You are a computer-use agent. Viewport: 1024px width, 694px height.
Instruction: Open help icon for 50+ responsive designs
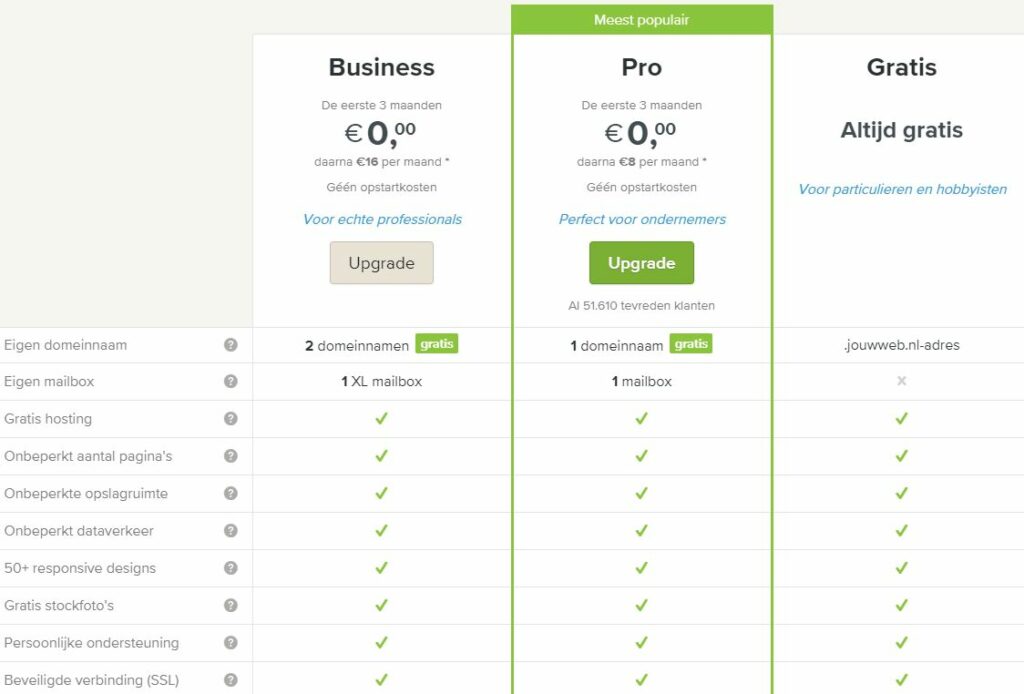pos(231,568)
